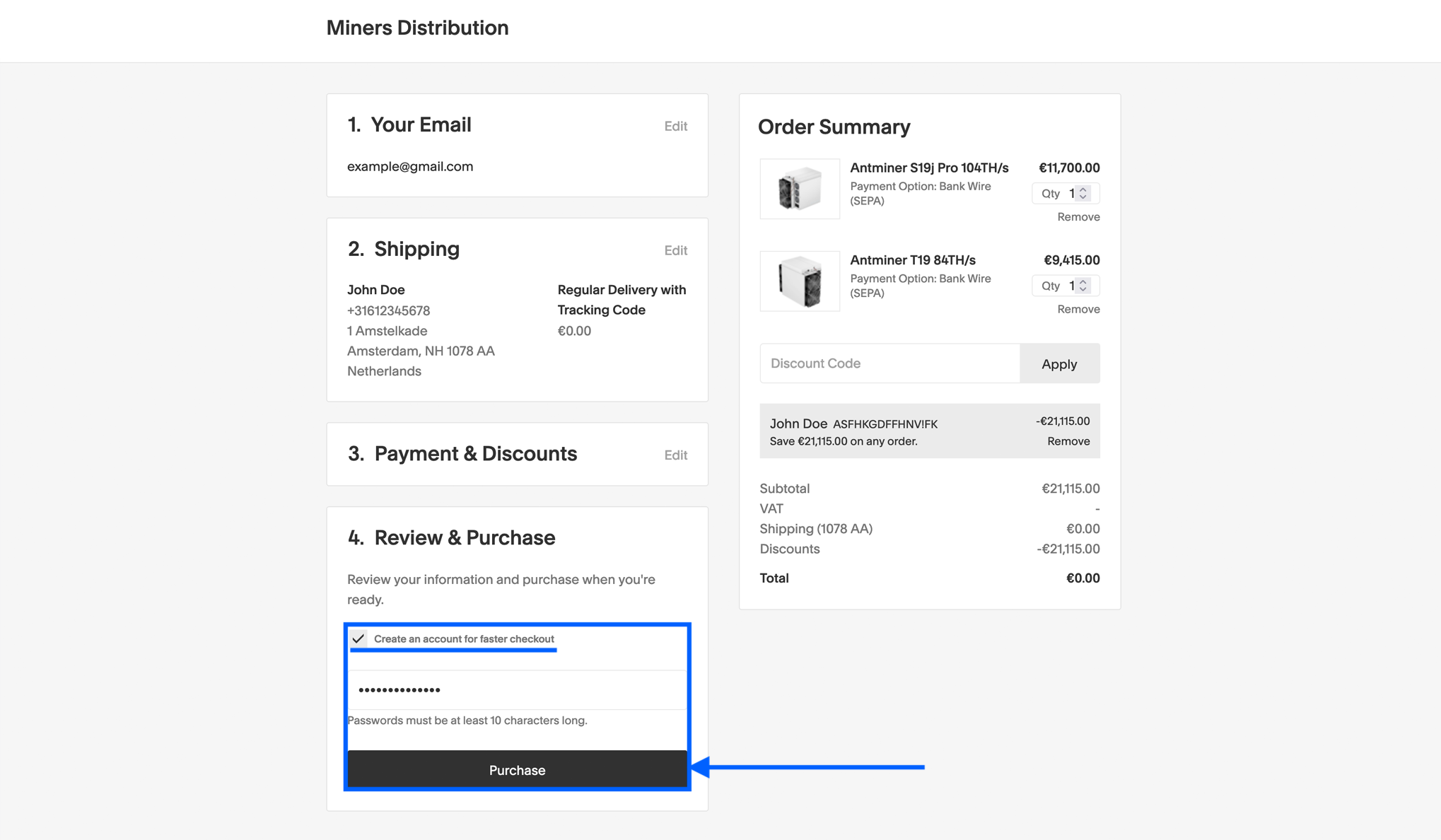
Task: Click the Total €0.00 amount
Action: point(1083,578)
